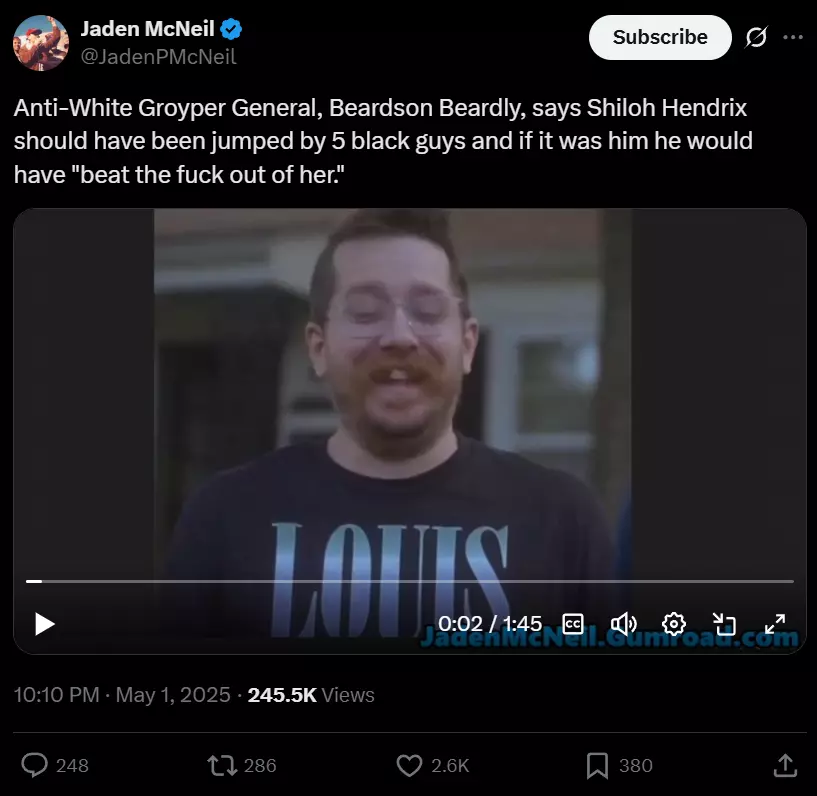This screenshot has width=817, height=796.
Task: Play the embedded video
Action: pos(44,624)
